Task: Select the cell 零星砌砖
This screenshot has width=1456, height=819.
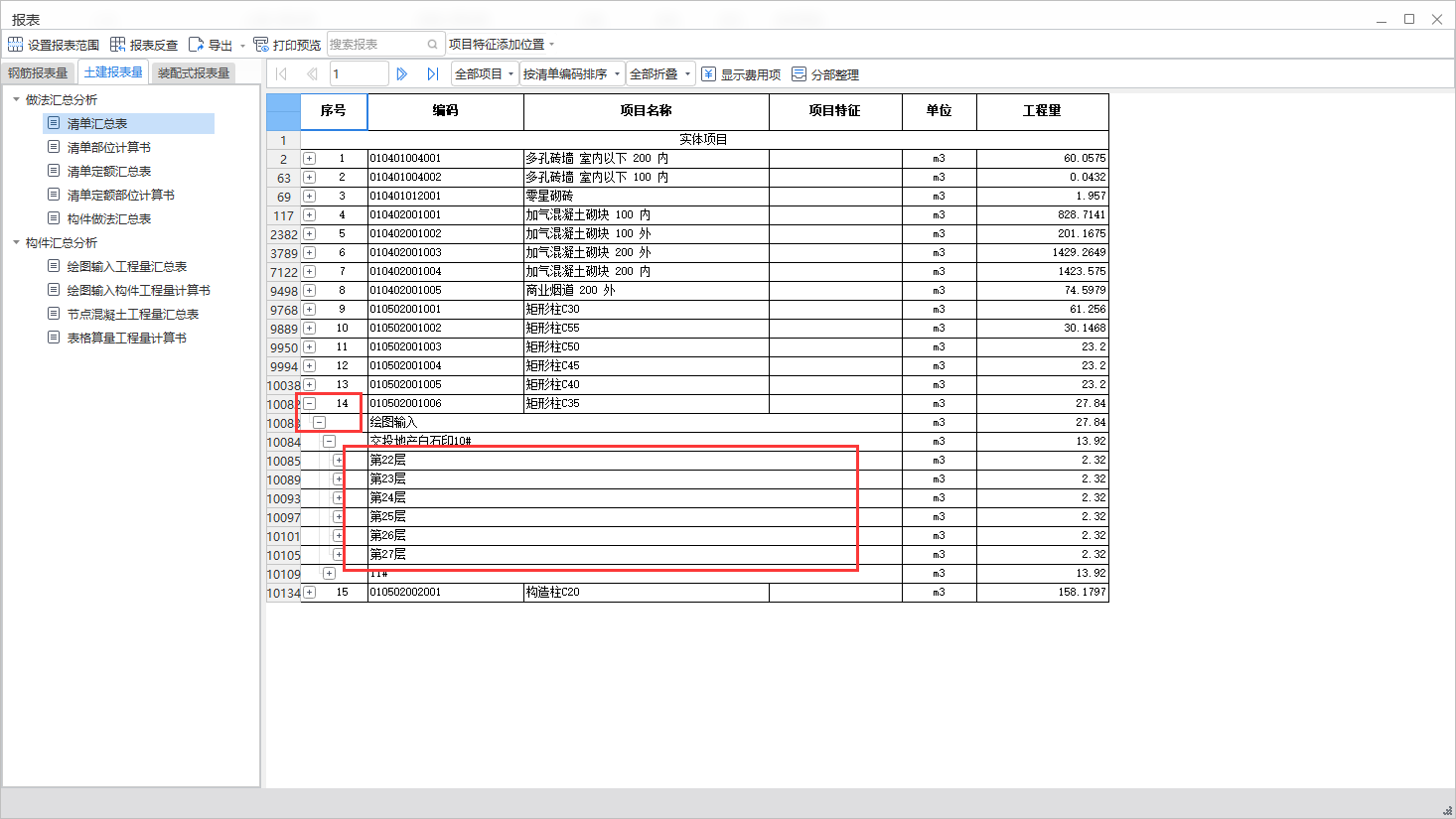Action: pyautogui.click(x=647, y=197)
